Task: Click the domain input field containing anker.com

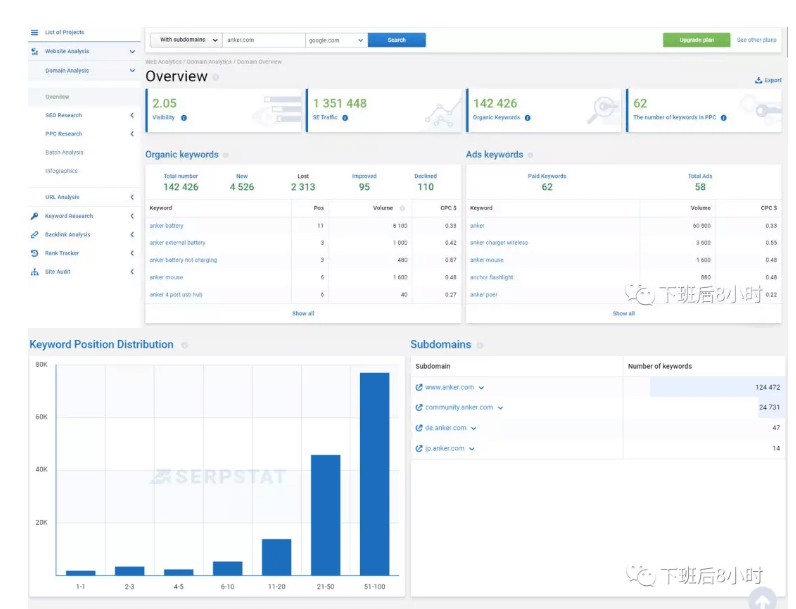Action: 263,40
